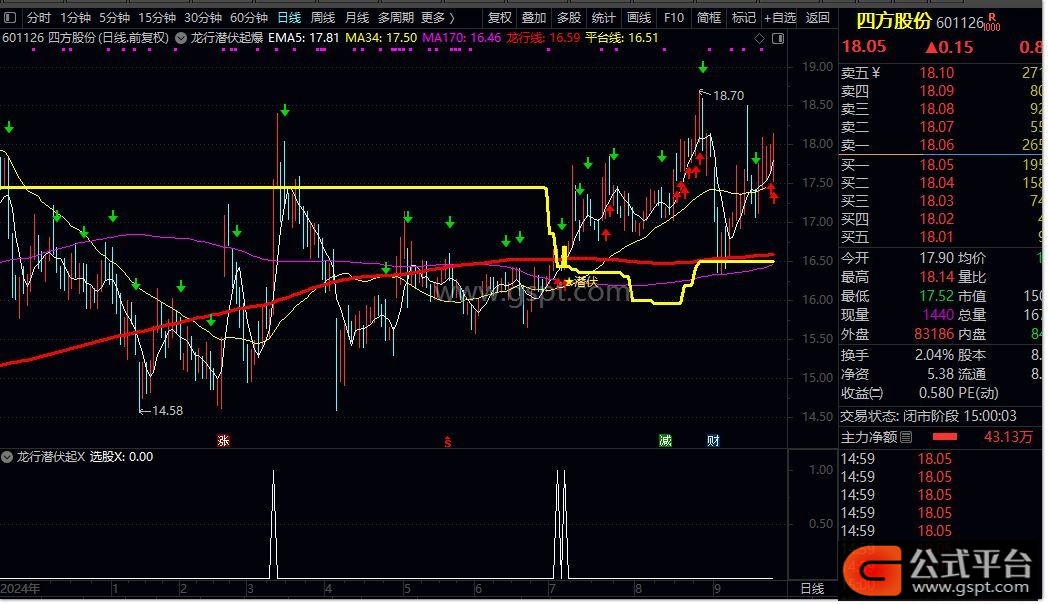Click the 减 shareholding reduction marker
The width and height of the screenshot is (1048, 604).
click(665, 440)
